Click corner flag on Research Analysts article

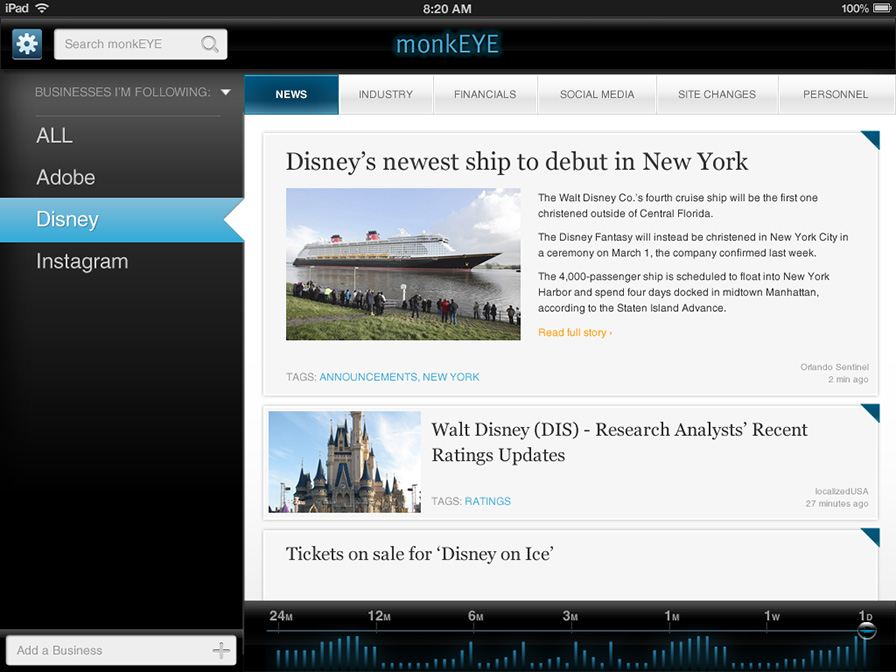[871, 412]
